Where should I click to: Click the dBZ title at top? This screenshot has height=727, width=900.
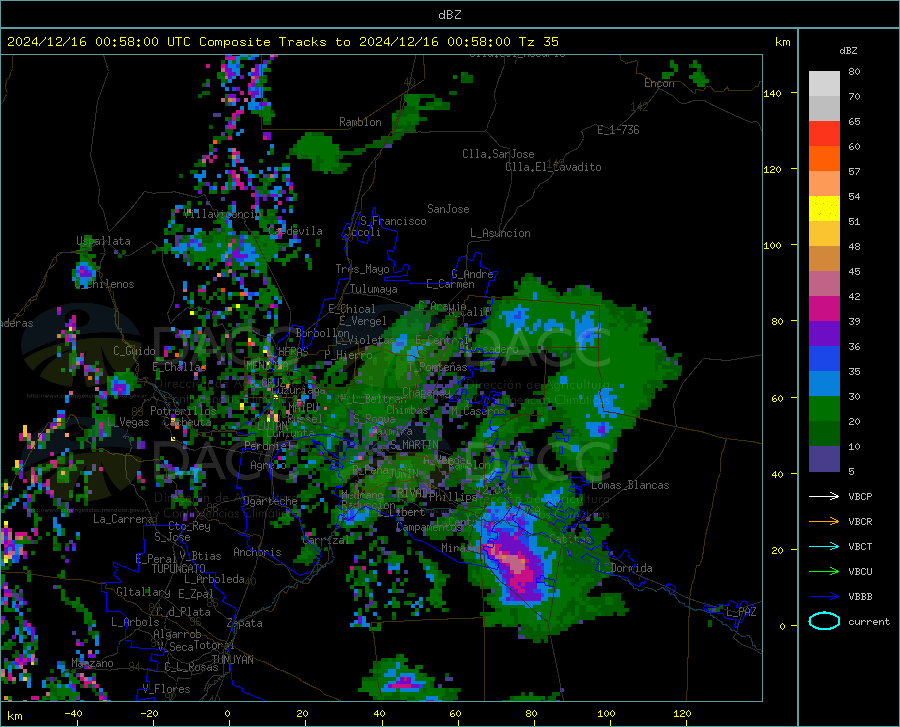pyautogui.click(x=449, y=15)
